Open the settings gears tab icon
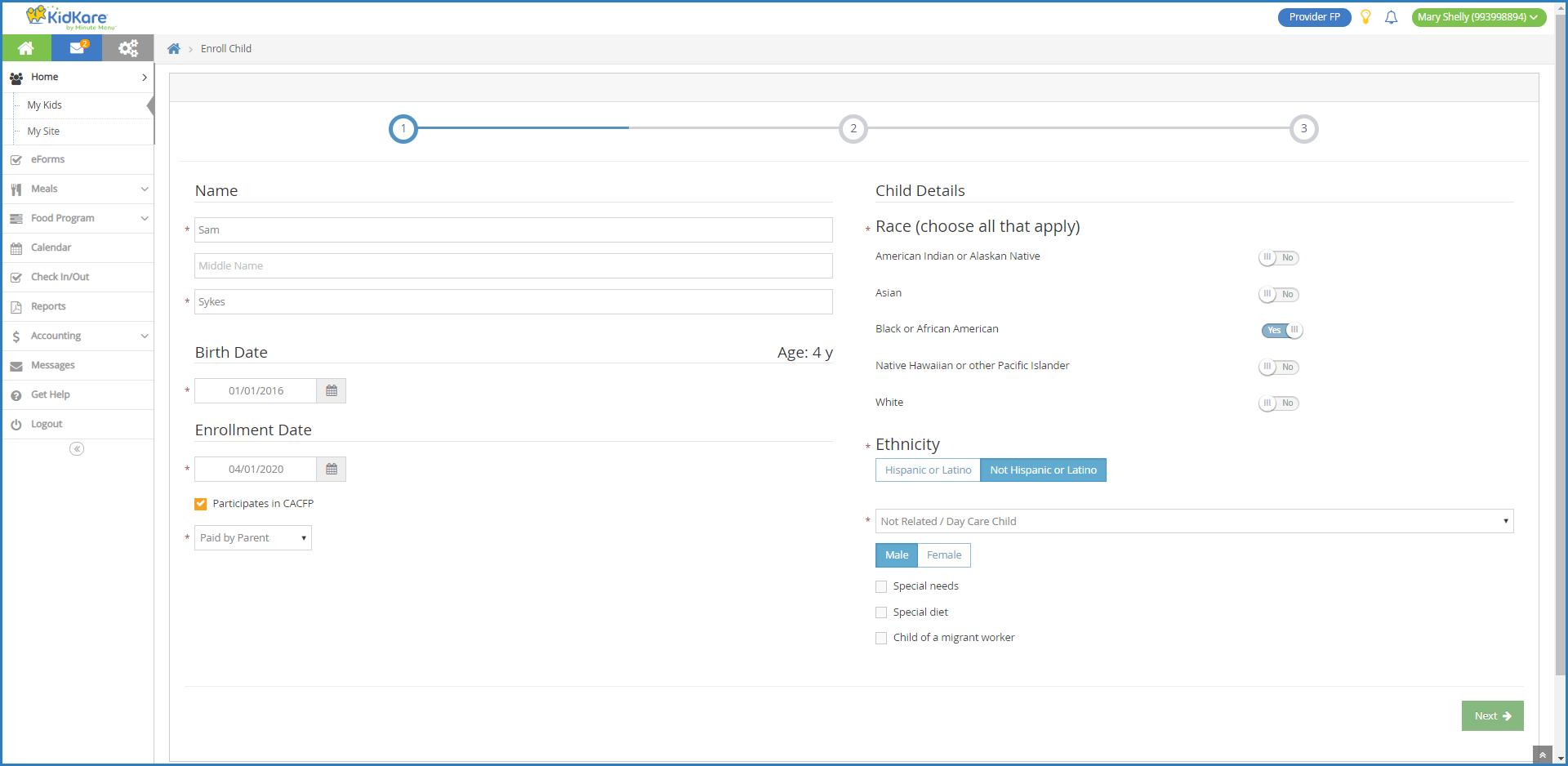This screenshot has height=766, width=1568. click(x=128, y=48)
